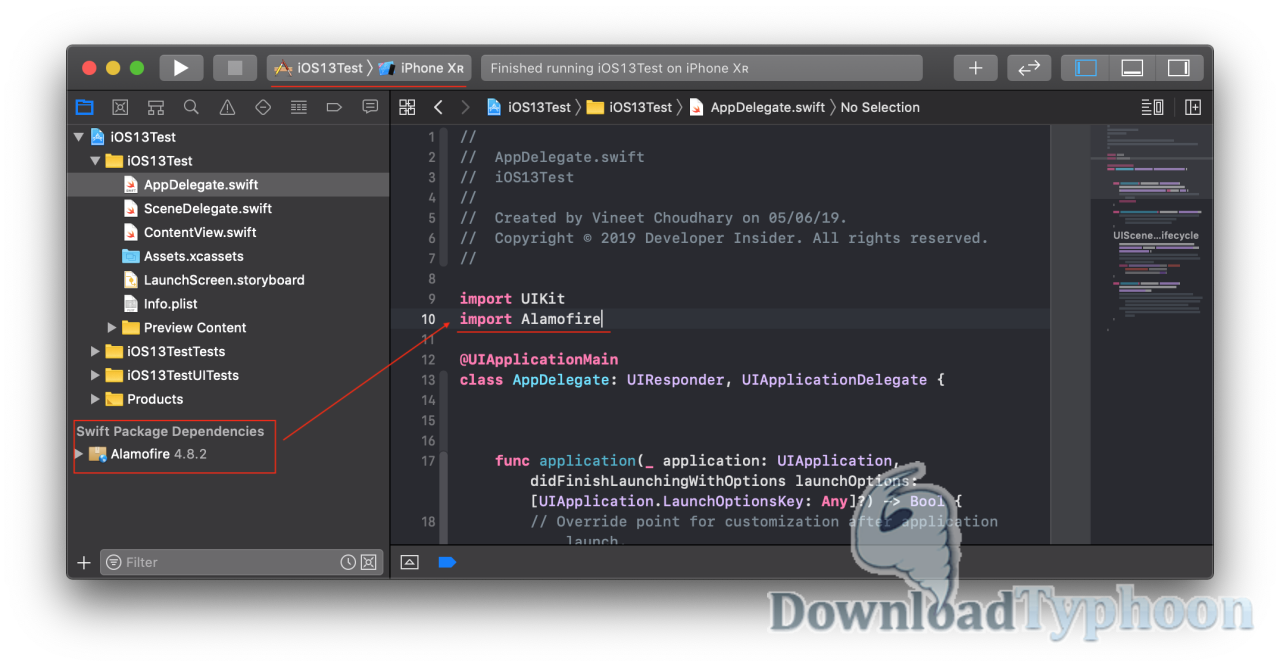Open the Debug navigator tab
This screenshot has width=1280, height=667.
click(298, 107)
